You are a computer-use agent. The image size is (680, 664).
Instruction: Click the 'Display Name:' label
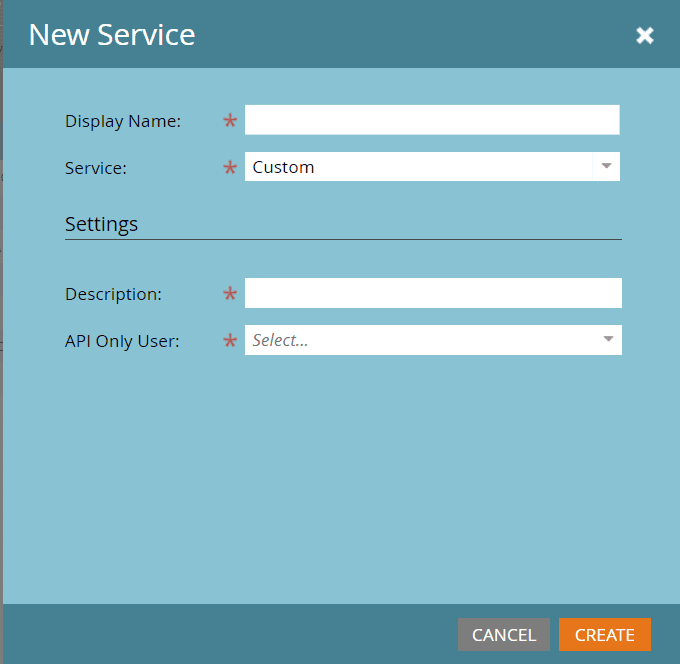click(x=123, y=121)
